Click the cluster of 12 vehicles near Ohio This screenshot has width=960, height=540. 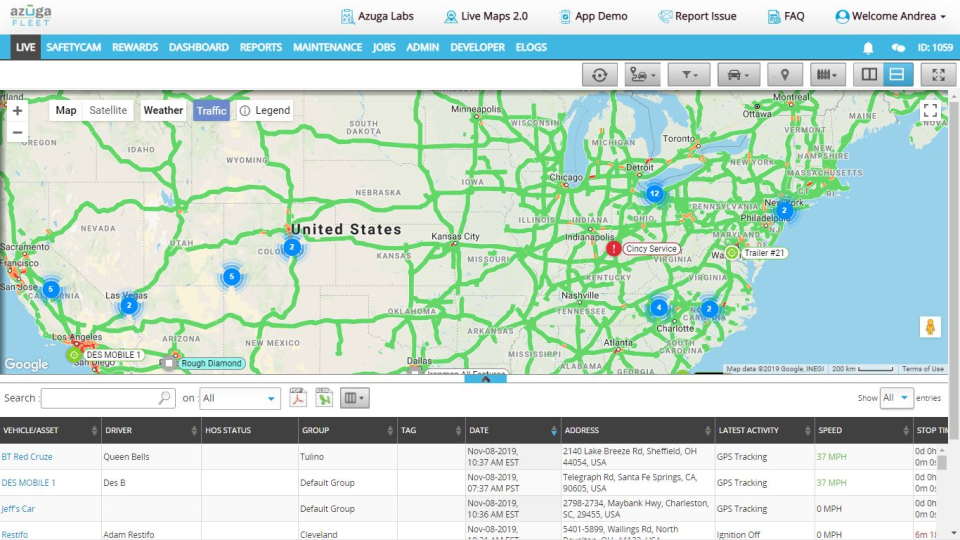[x=654, y=193]
